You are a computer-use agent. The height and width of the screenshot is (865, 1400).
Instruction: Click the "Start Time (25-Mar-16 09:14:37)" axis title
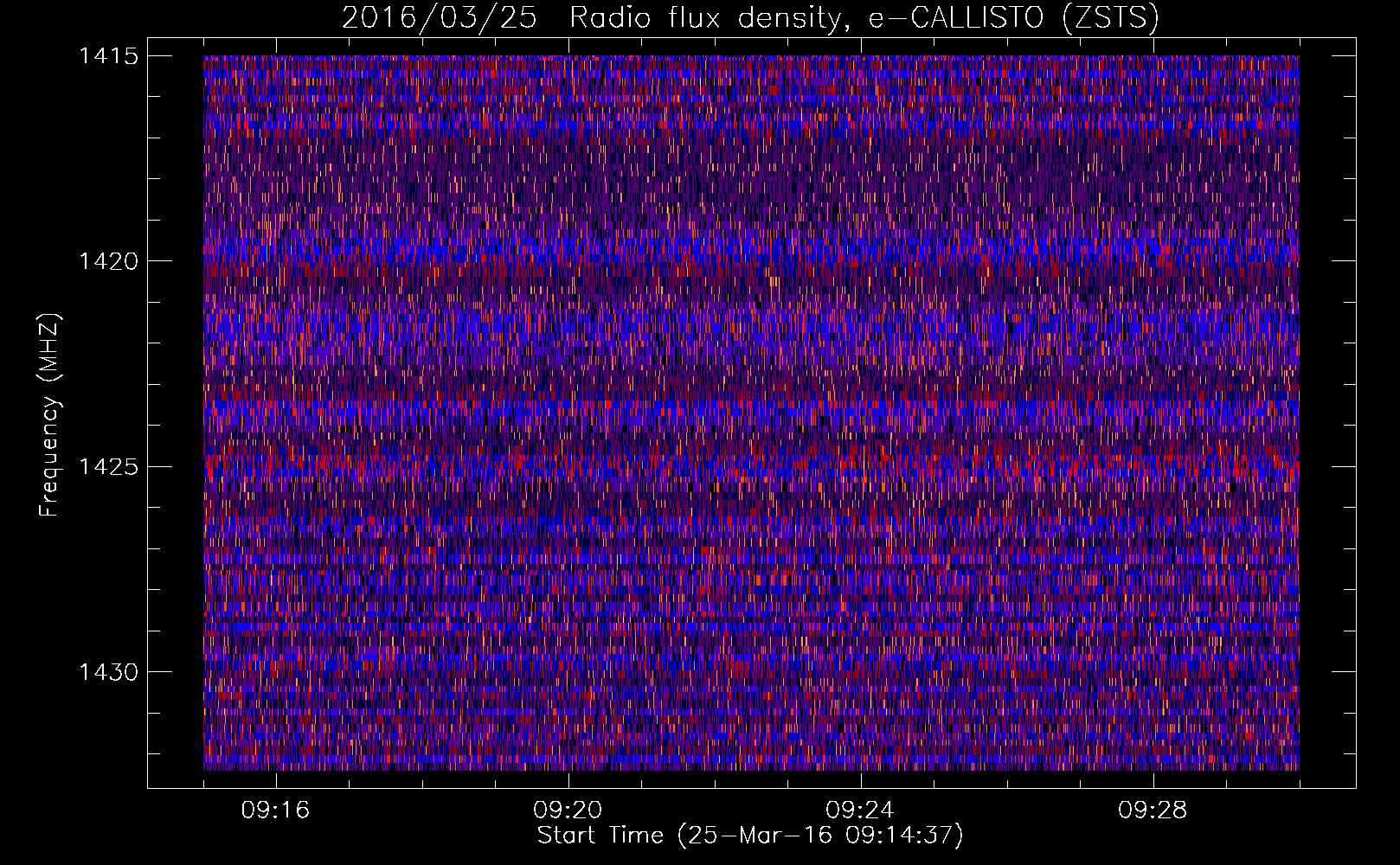pos(750,836)
